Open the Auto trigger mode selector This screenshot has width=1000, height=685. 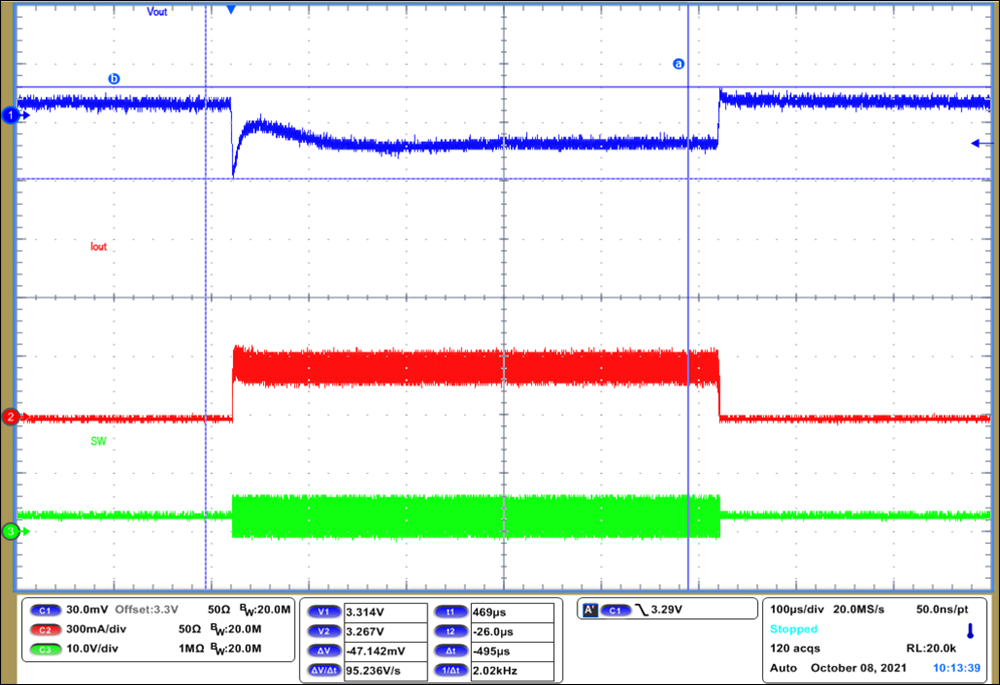click(784, 666)
